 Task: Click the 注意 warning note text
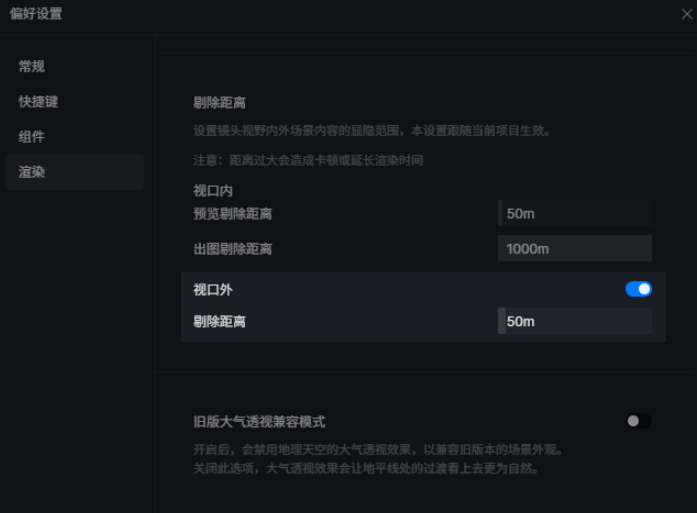[308, 160]
